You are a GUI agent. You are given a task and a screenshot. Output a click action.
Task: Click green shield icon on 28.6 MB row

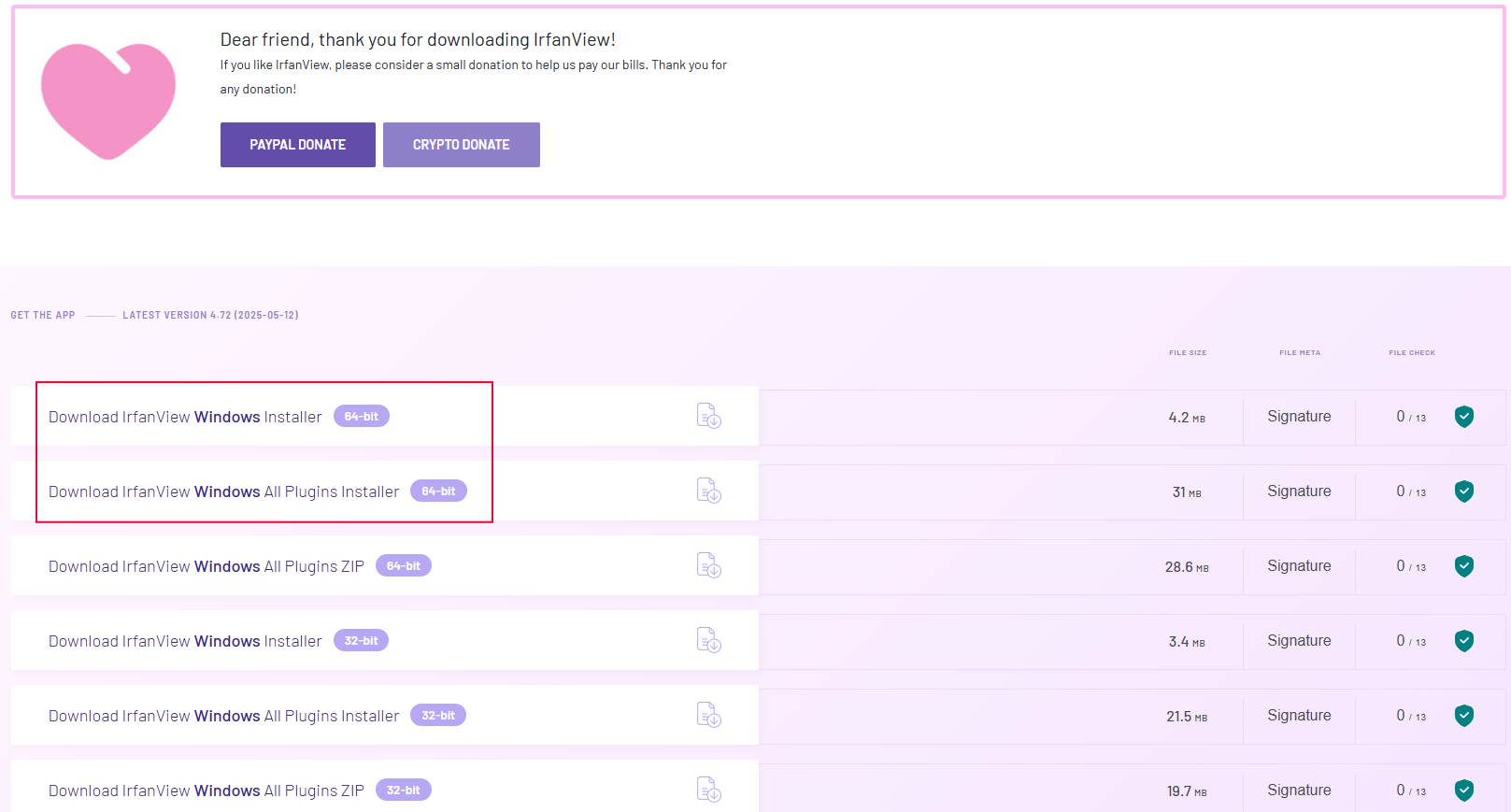pos(1464,566)
